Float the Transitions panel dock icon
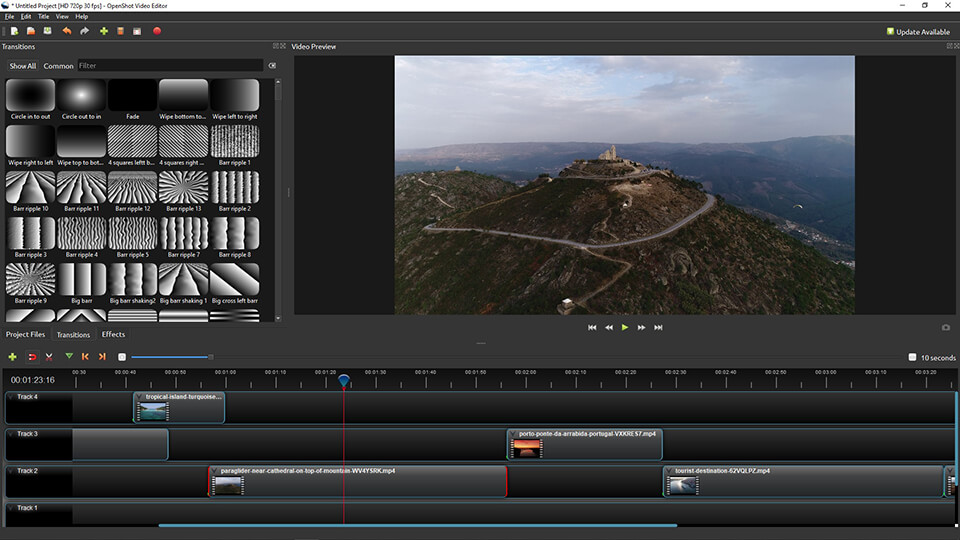Image resolution: width=960 pixels, height=540 pixels. pyautogui.click(x=276, y=46)
